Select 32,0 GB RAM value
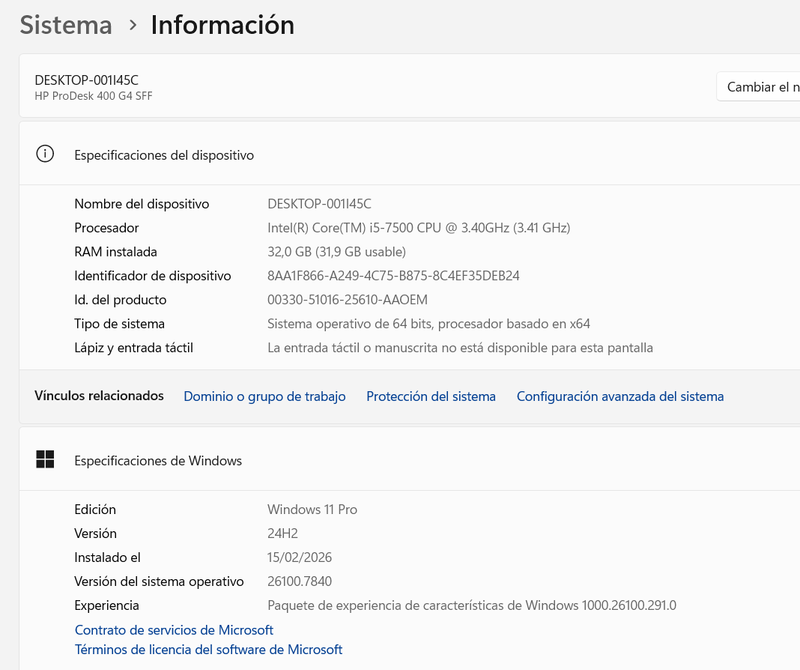The image size is (800, 670). tap(337, 252)
